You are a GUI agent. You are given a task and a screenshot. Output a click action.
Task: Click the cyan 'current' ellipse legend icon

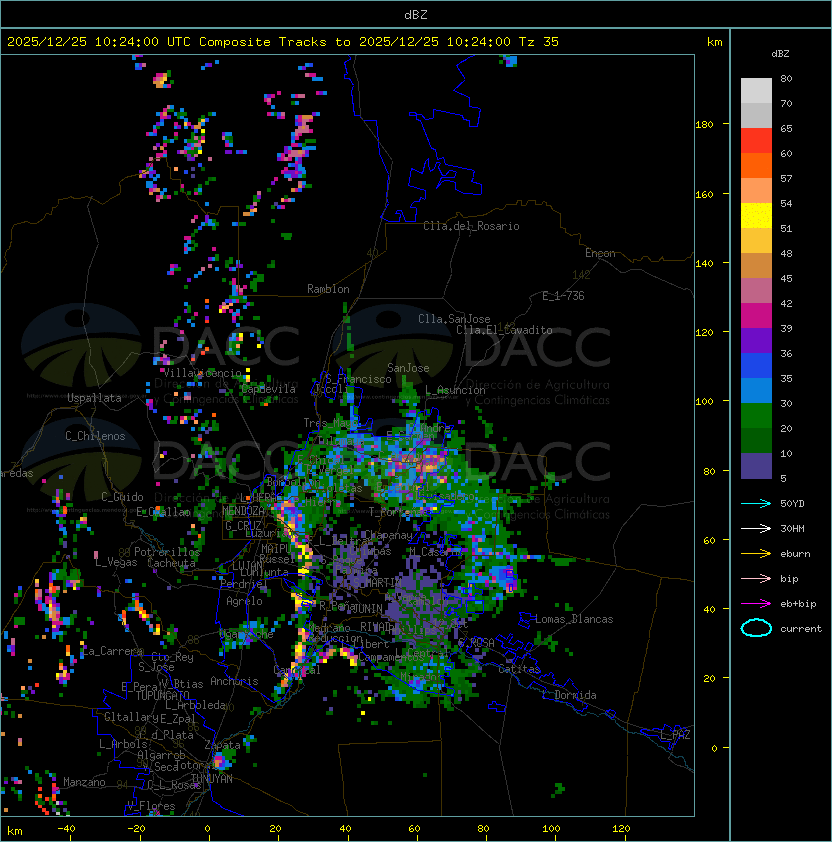pyautogui.click(x=756, y=628)
